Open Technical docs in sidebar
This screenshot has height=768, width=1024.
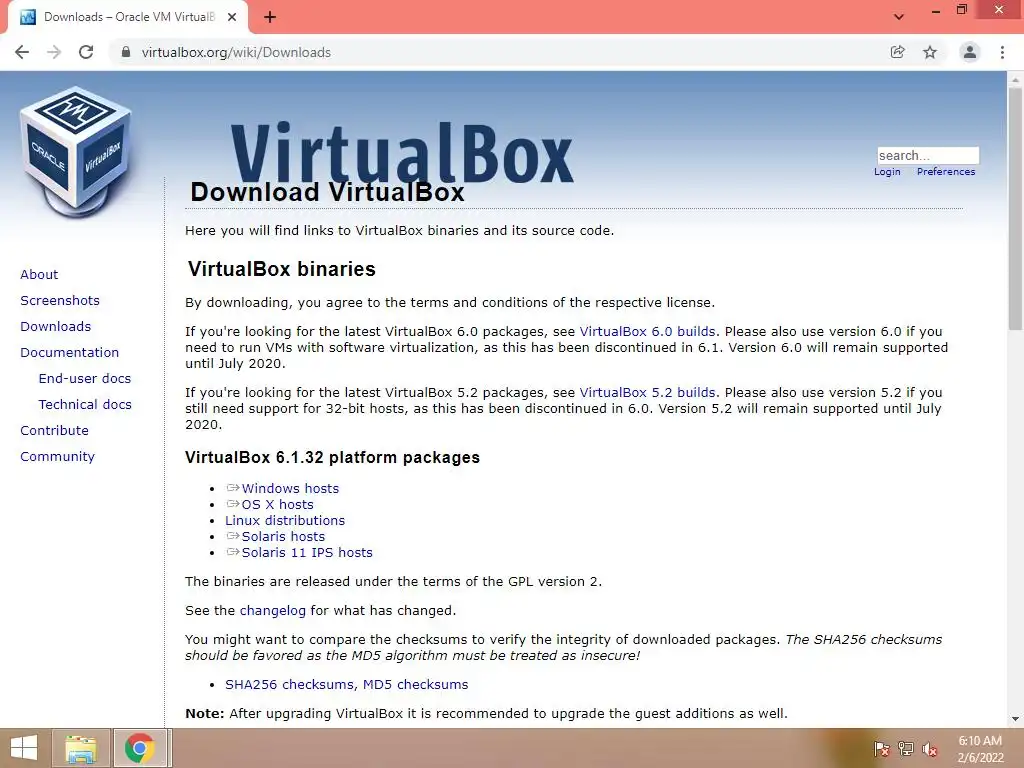coord(85,405)
